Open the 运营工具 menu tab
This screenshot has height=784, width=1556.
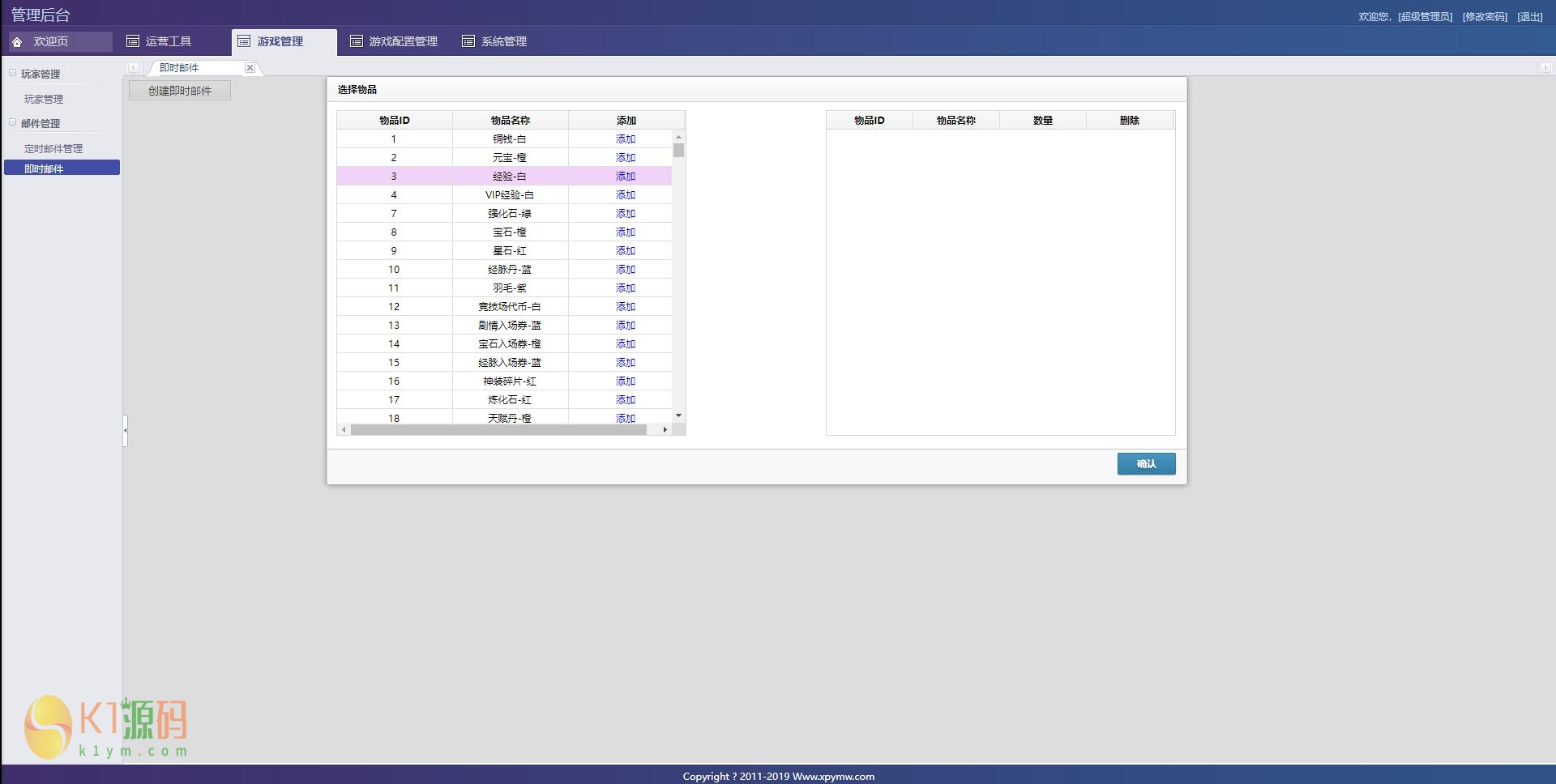[159, 41]
